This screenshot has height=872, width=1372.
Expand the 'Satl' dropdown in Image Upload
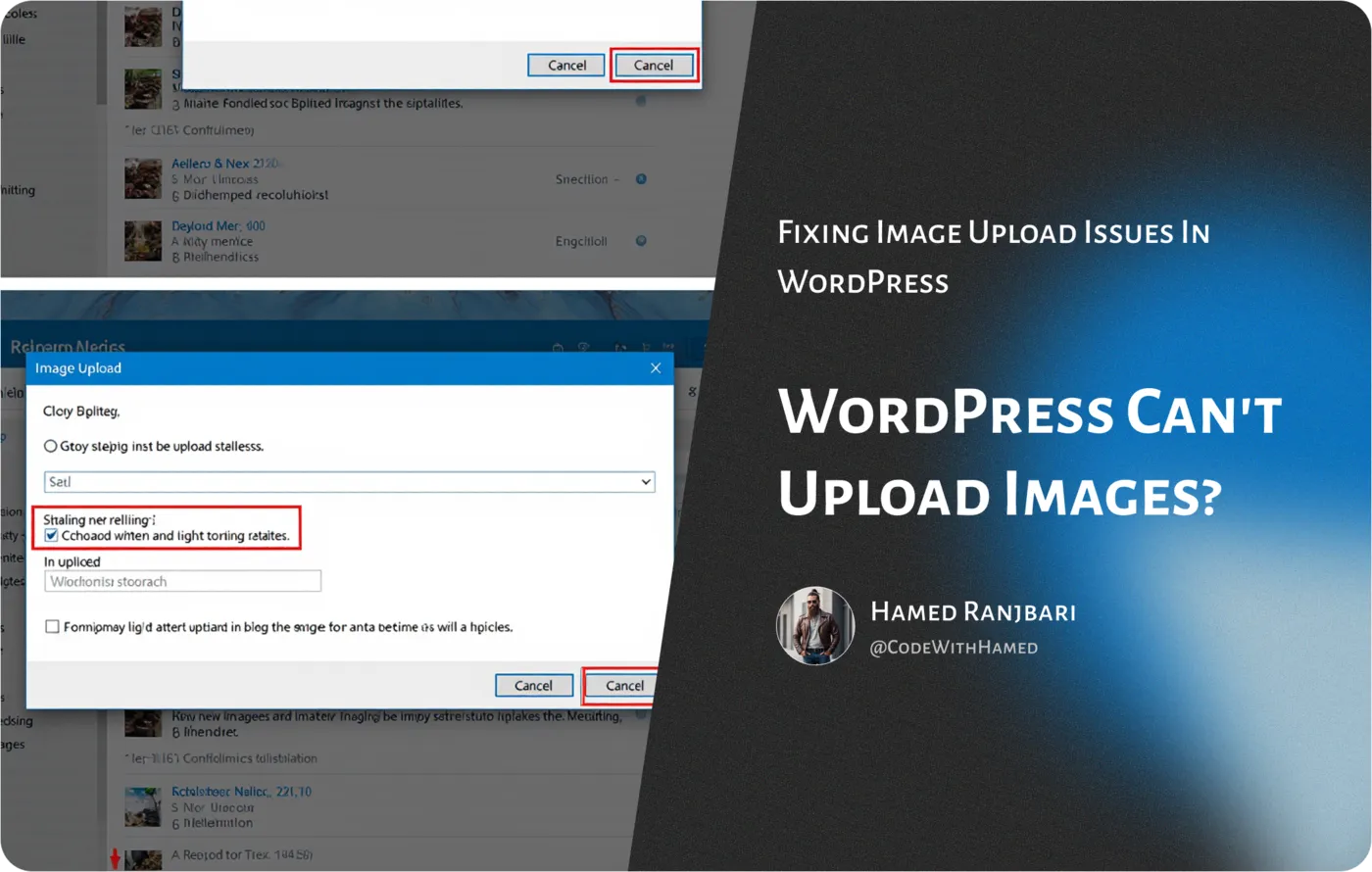click(645, 482)
